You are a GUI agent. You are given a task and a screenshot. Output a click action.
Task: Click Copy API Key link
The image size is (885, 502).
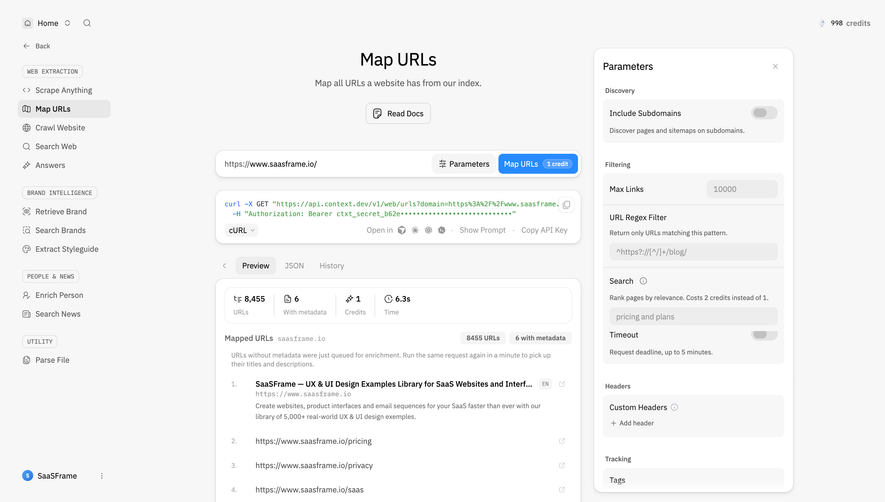click(x=544, y=230)
